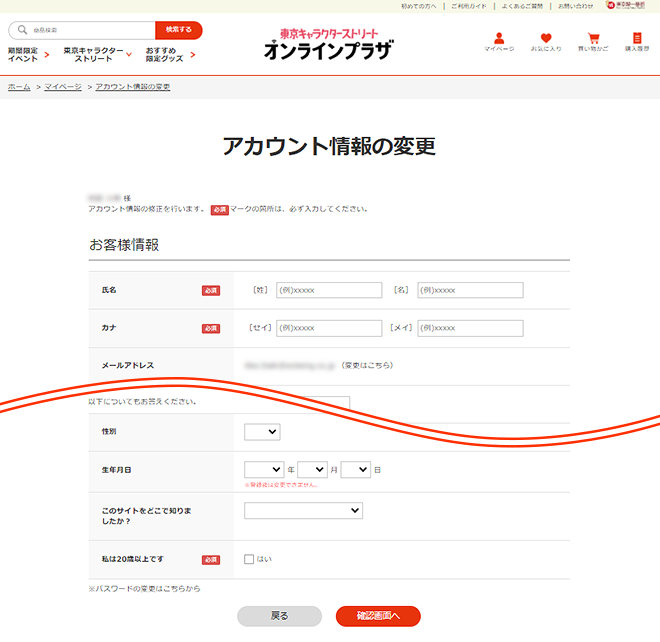Click the 姓 last name input field
The width and height of the screenshot is (660, 642).
point(329,290)
